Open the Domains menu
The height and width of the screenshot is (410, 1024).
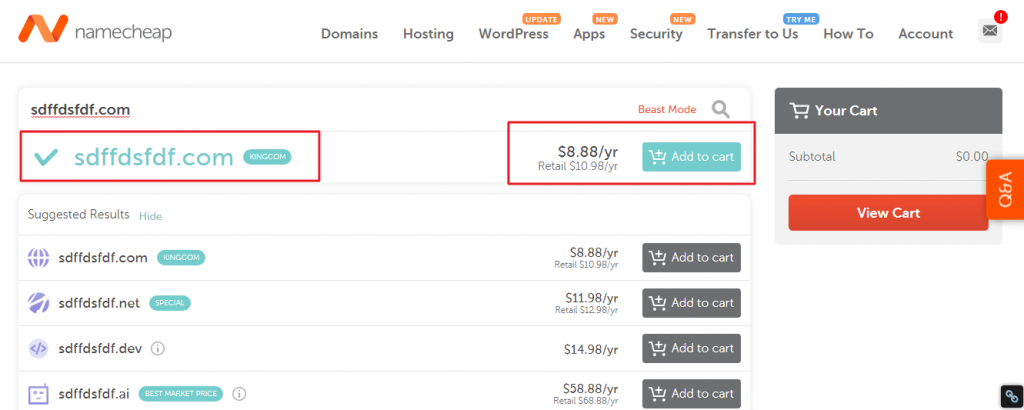pyautogui.click(x=349, y=34)
